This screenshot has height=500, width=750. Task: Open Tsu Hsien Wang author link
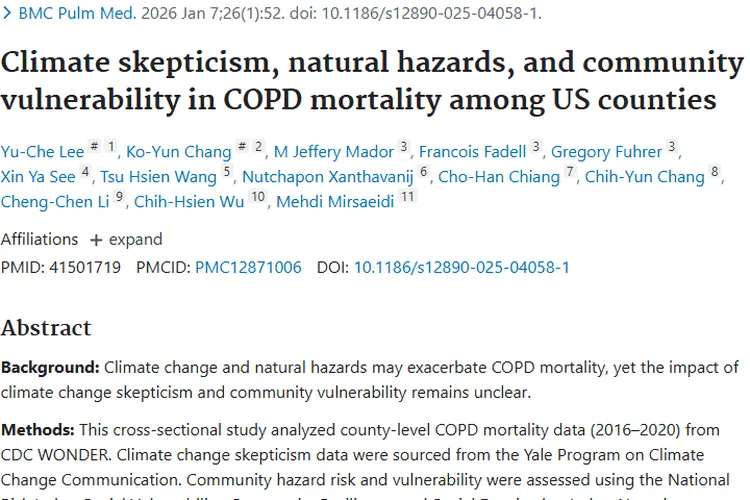tap(158, 177)
